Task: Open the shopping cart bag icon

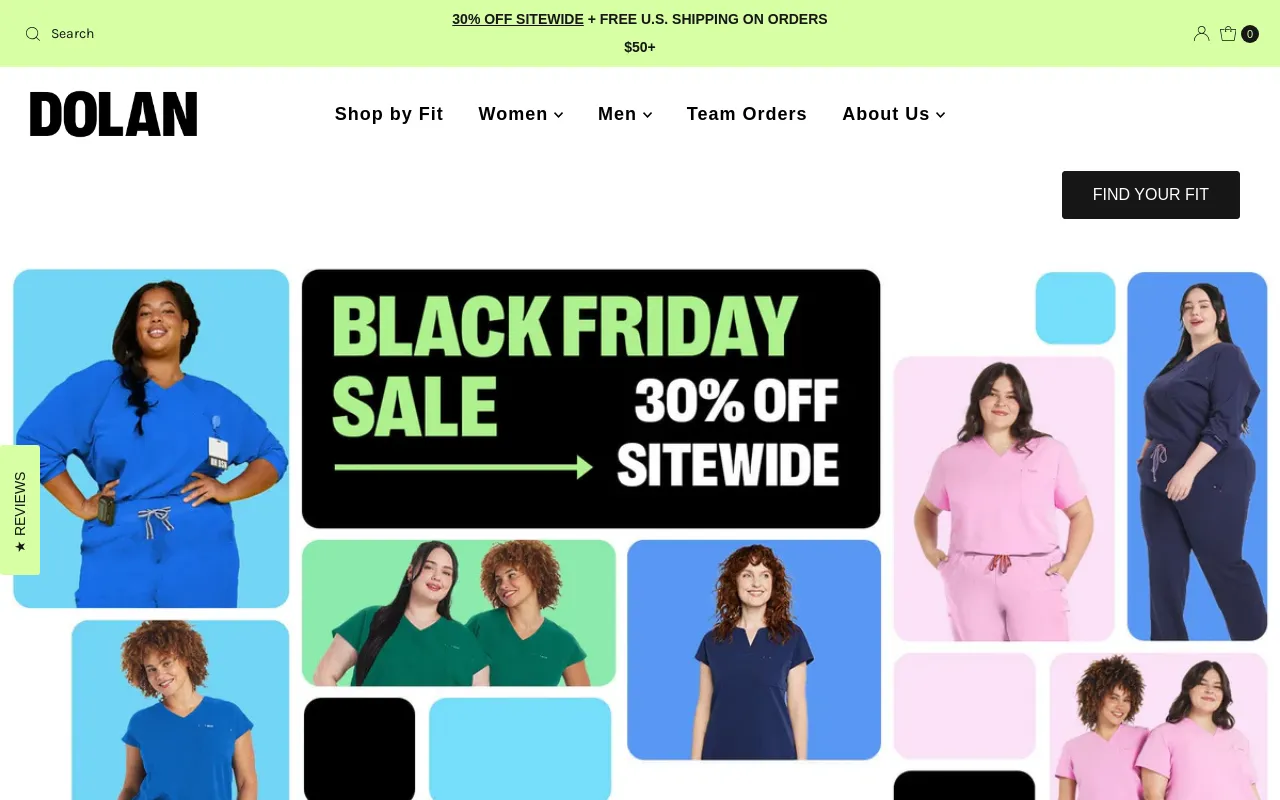Action: pos(1228,34)
